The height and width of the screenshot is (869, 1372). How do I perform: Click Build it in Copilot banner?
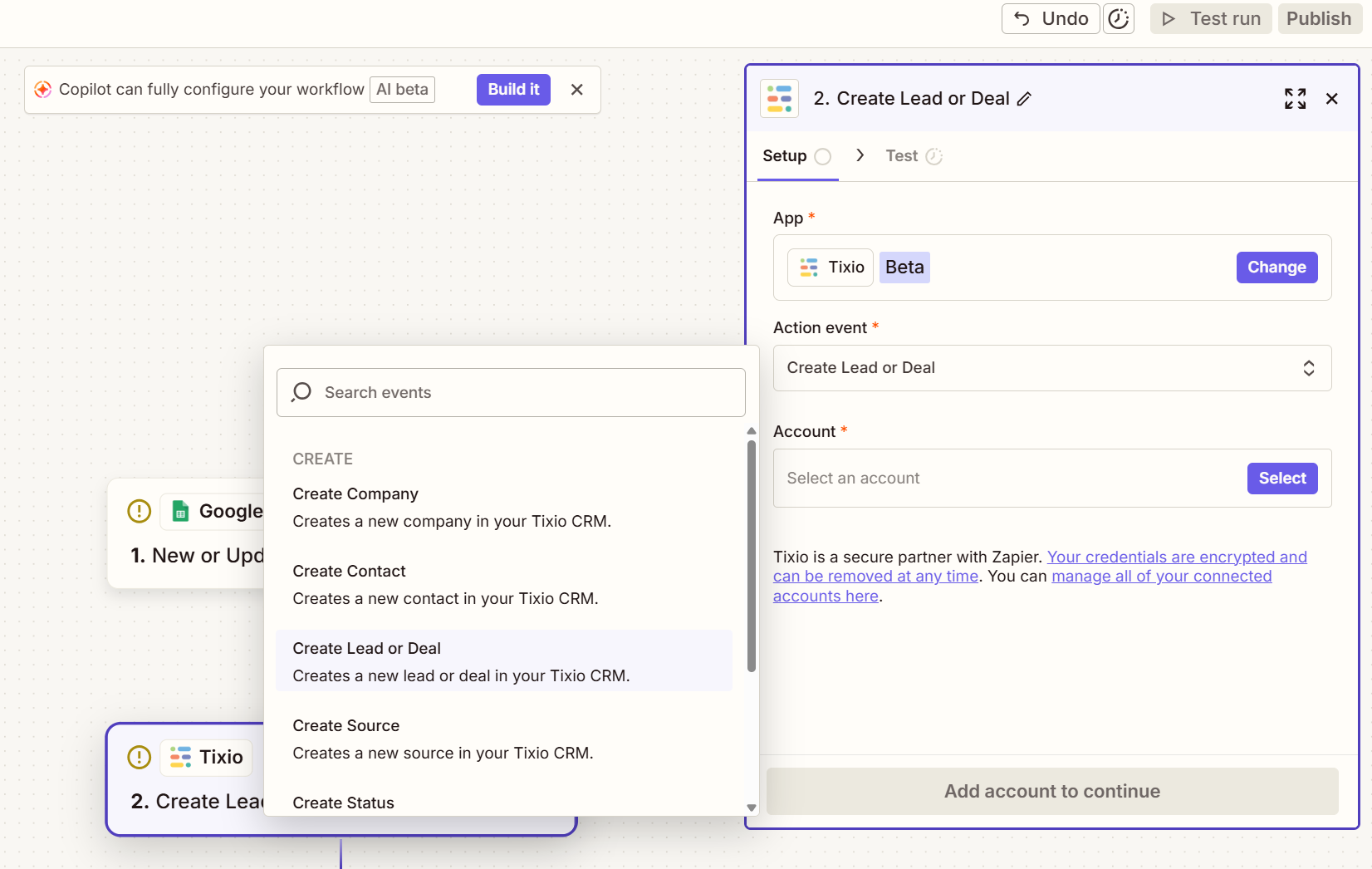[513, 90]
